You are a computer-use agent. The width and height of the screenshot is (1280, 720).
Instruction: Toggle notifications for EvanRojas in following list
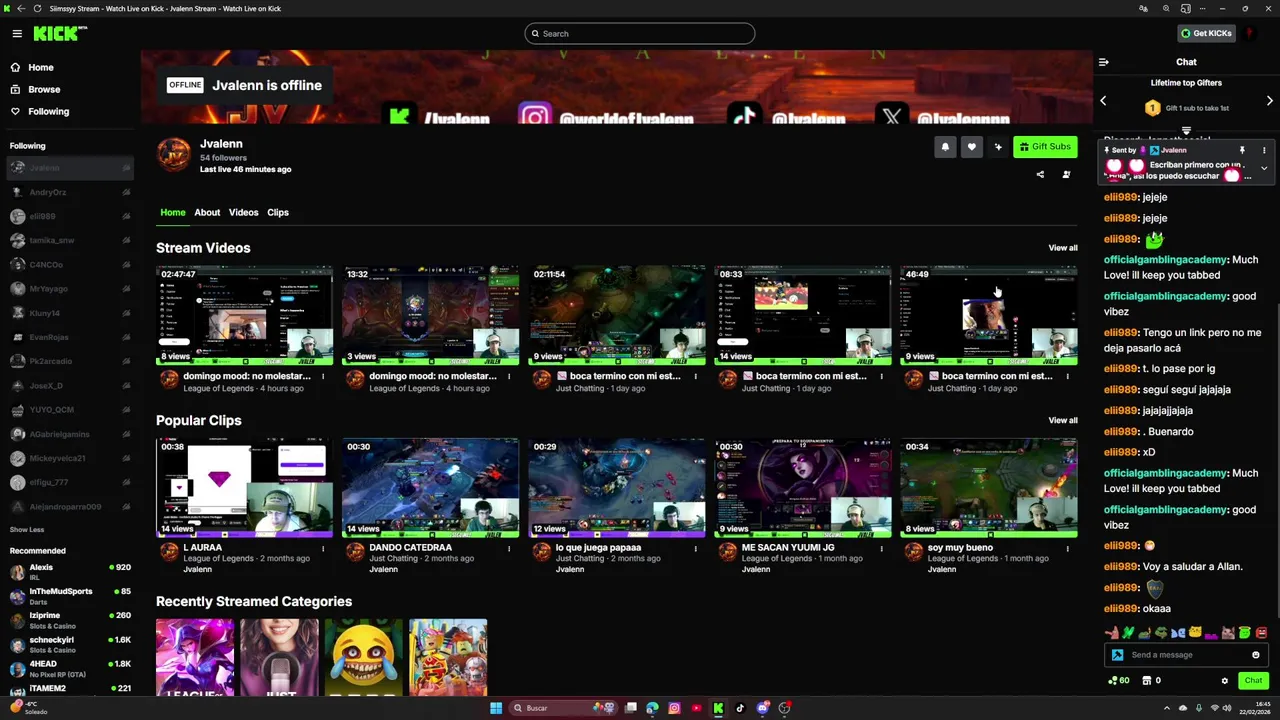126,337
